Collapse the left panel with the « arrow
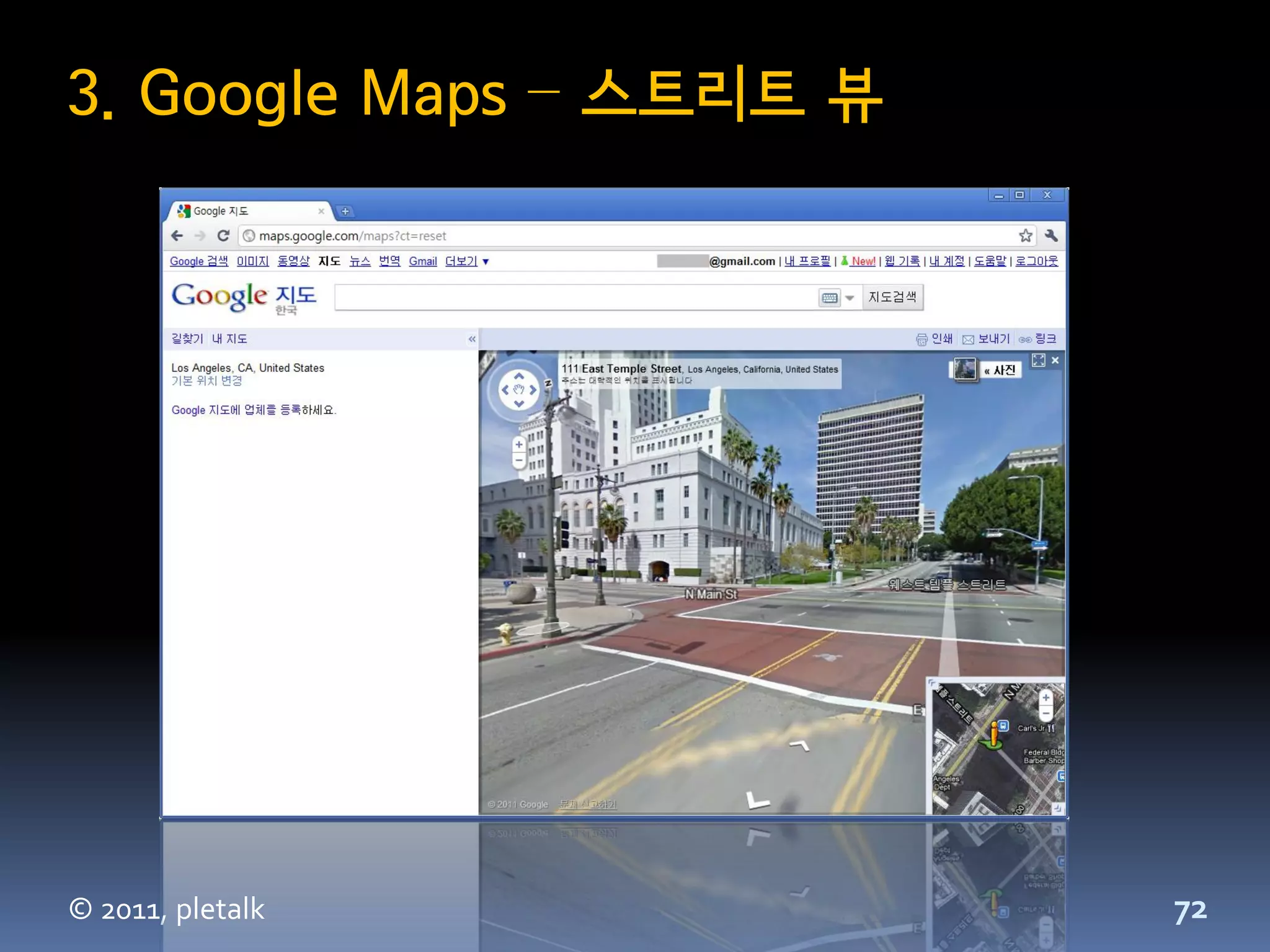Viewport: 1270px width, 952px height. (x=472, y=339)
